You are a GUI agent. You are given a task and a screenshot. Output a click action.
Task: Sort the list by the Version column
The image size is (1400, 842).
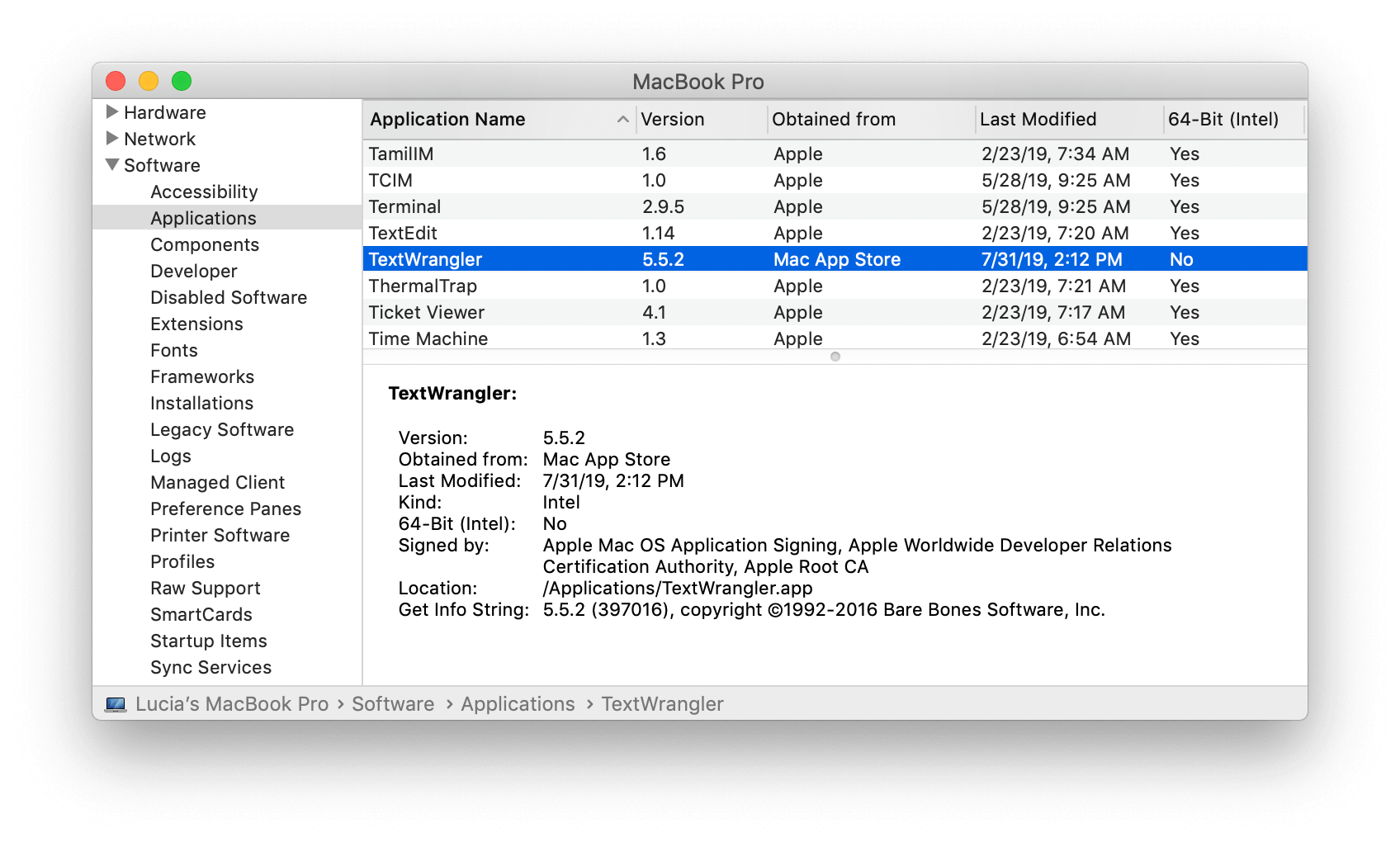pos(671,119)
